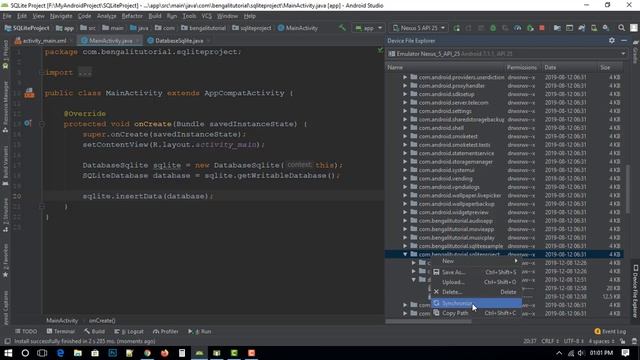Click the related XML file gutter icon
The image size is (640, 360).
pyautogui.click(x=29, y=93)
